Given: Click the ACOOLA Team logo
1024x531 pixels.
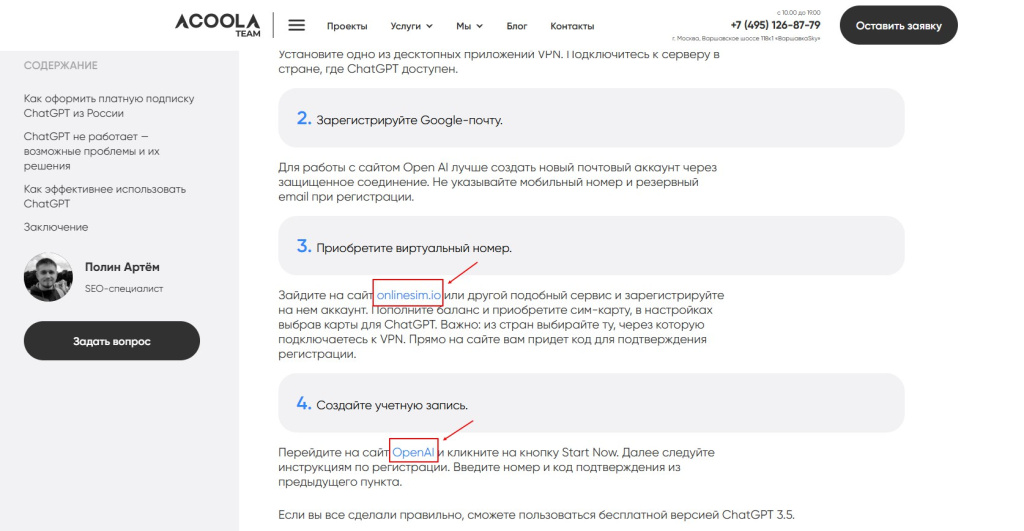Looking at the screenshot, I should point(217,25).
